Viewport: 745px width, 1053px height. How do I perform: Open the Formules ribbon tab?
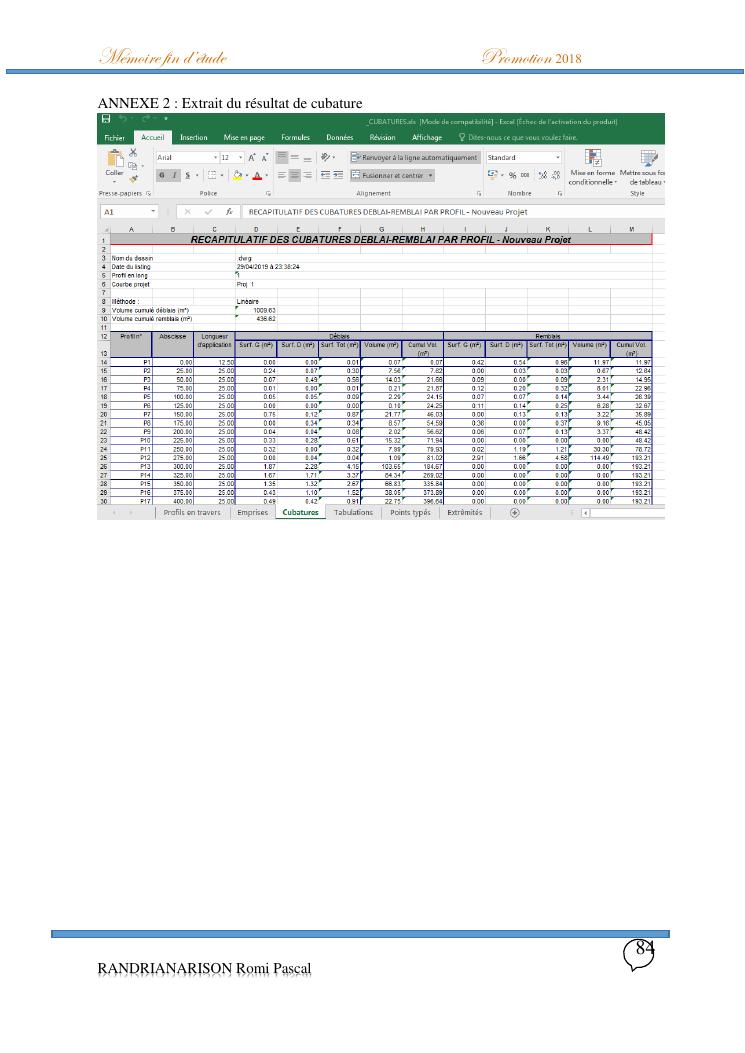tap(295, 138)
